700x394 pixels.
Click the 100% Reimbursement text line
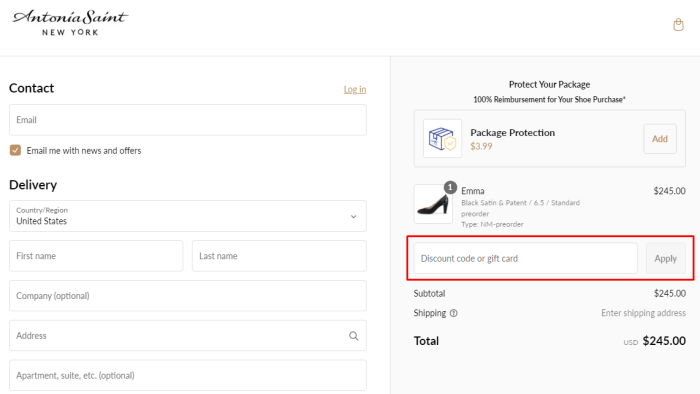point(550,100)
